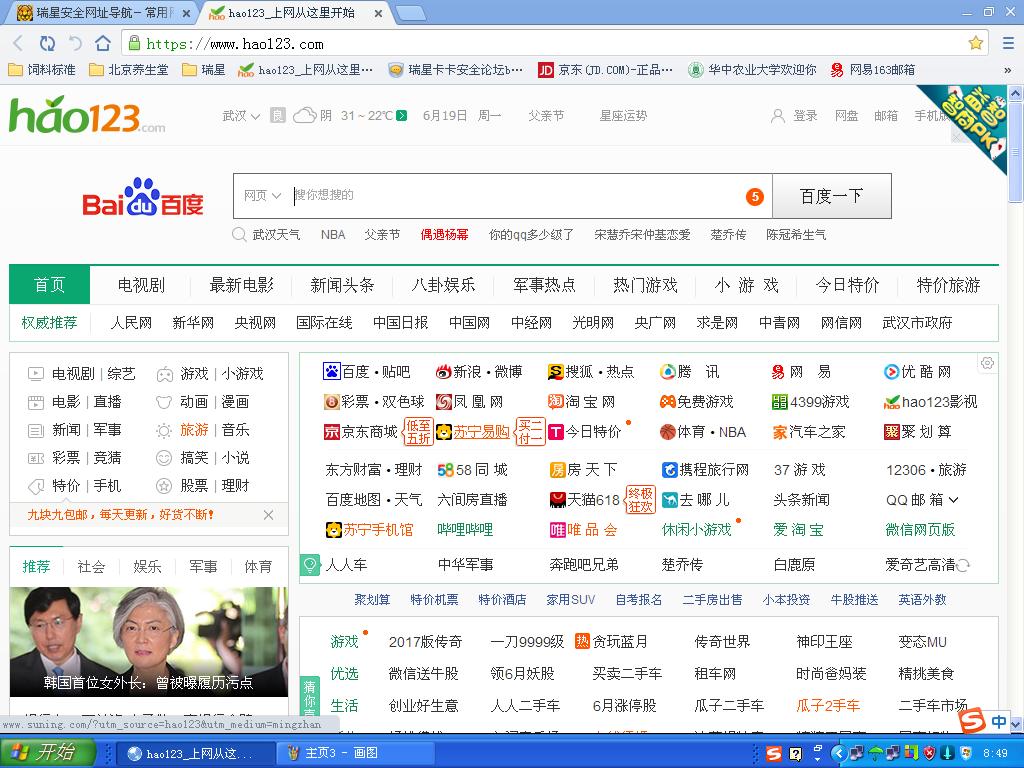Expand the 武汉 city selector
1024x768 pixels.
pyautogui.click(x=241, y=116)
